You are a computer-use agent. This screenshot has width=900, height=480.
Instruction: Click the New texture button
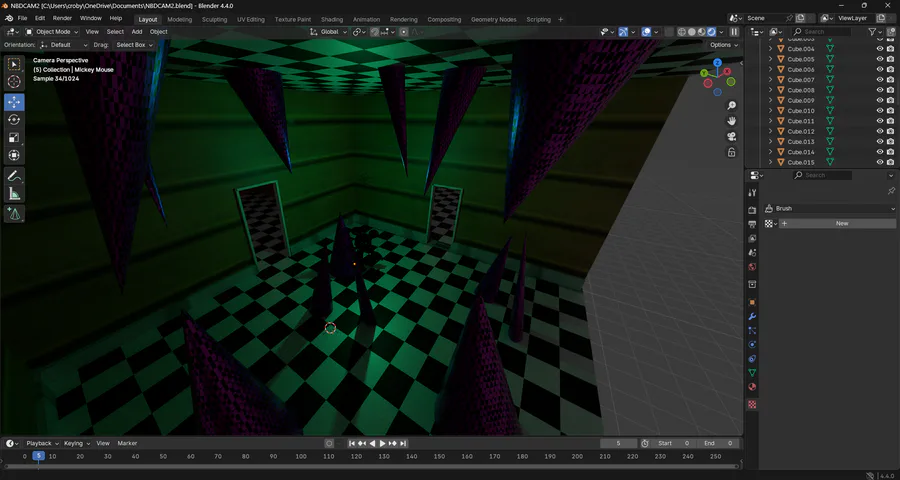click(837, 223)
